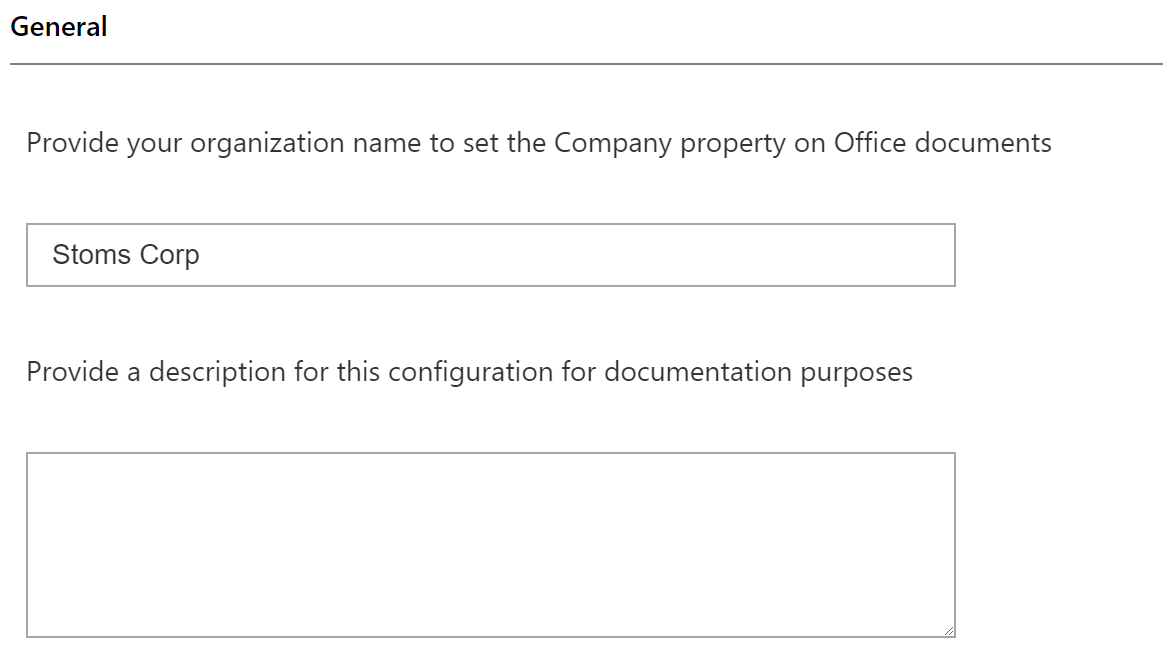Click the word "Provide" in the organization label

(73, 142)
